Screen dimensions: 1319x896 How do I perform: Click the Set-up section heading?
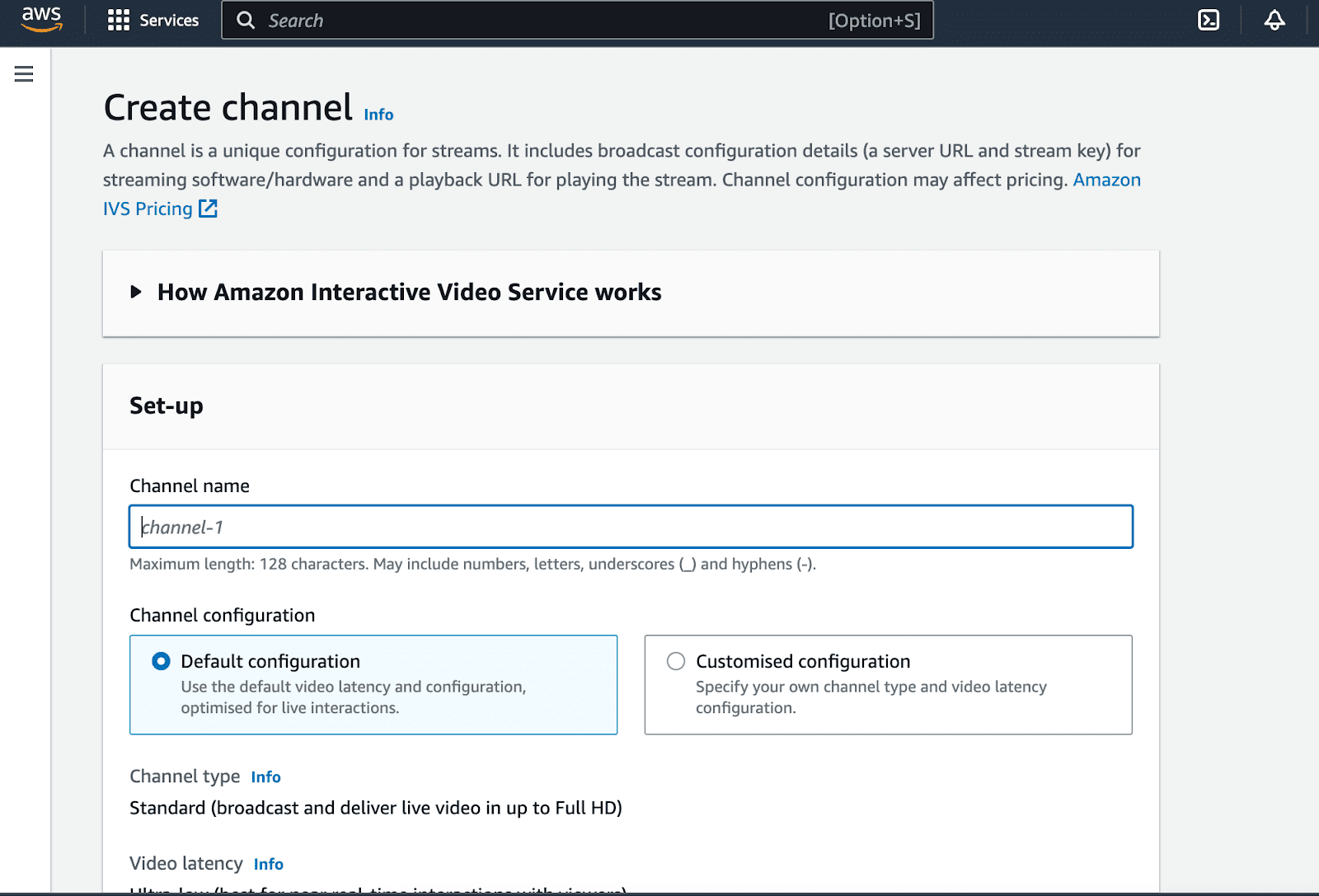[x=167, y=406]
